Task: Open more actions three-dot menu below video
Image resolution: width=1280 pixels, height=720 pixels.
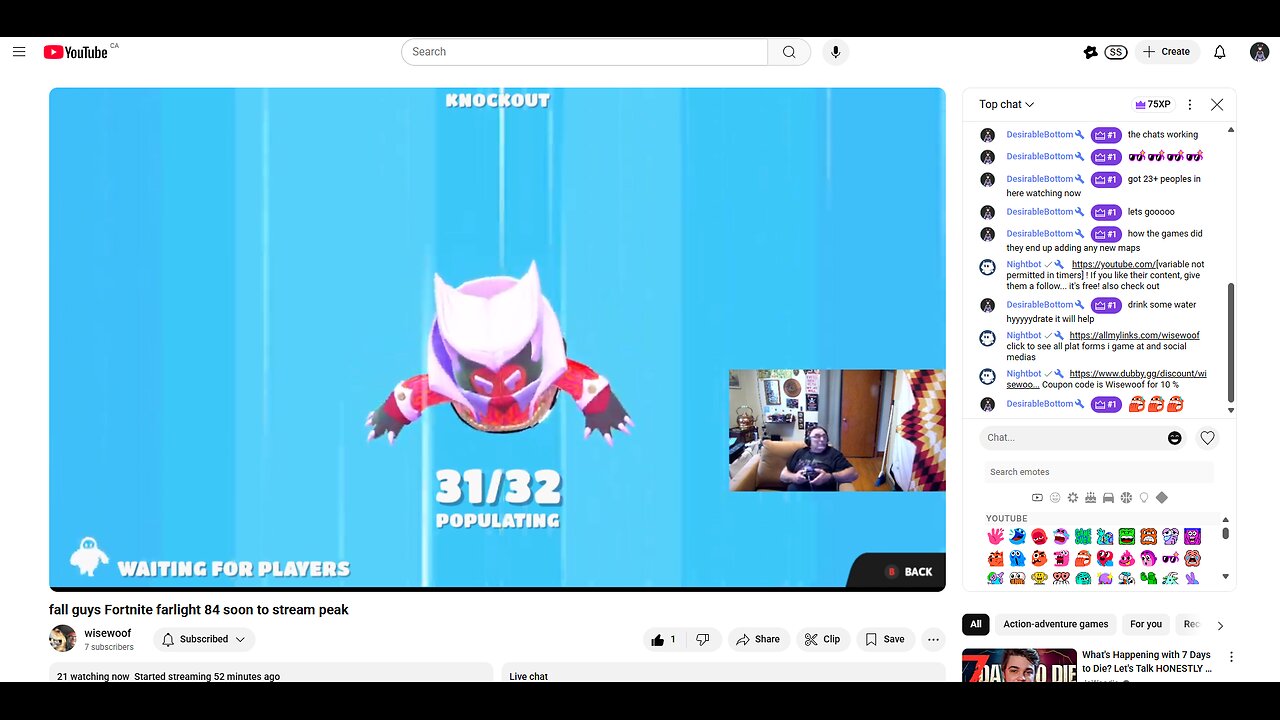Action: [x=933, y=639]
